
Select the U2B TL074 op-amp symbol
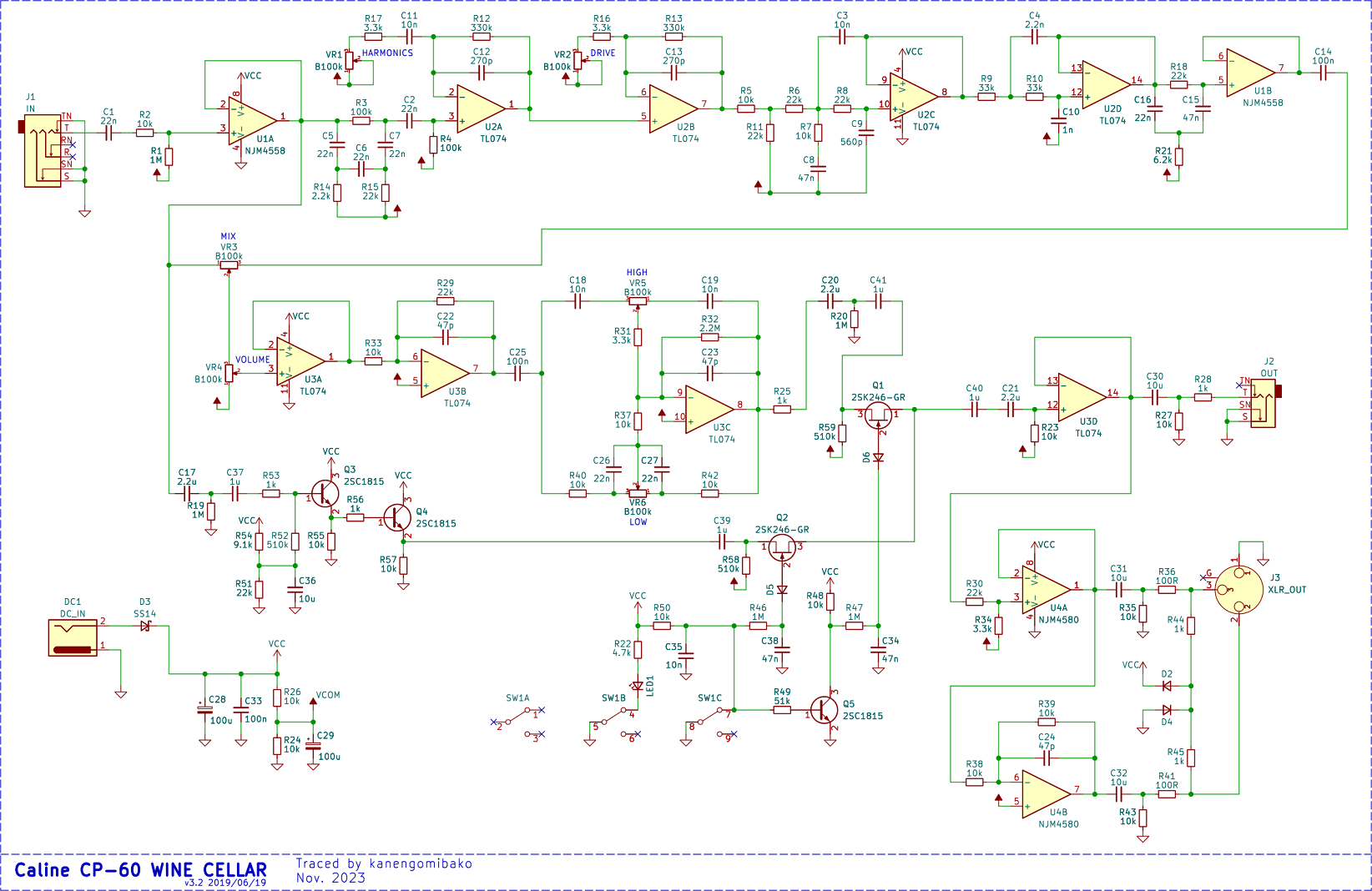pyautogui.click(x=673, y=108)
